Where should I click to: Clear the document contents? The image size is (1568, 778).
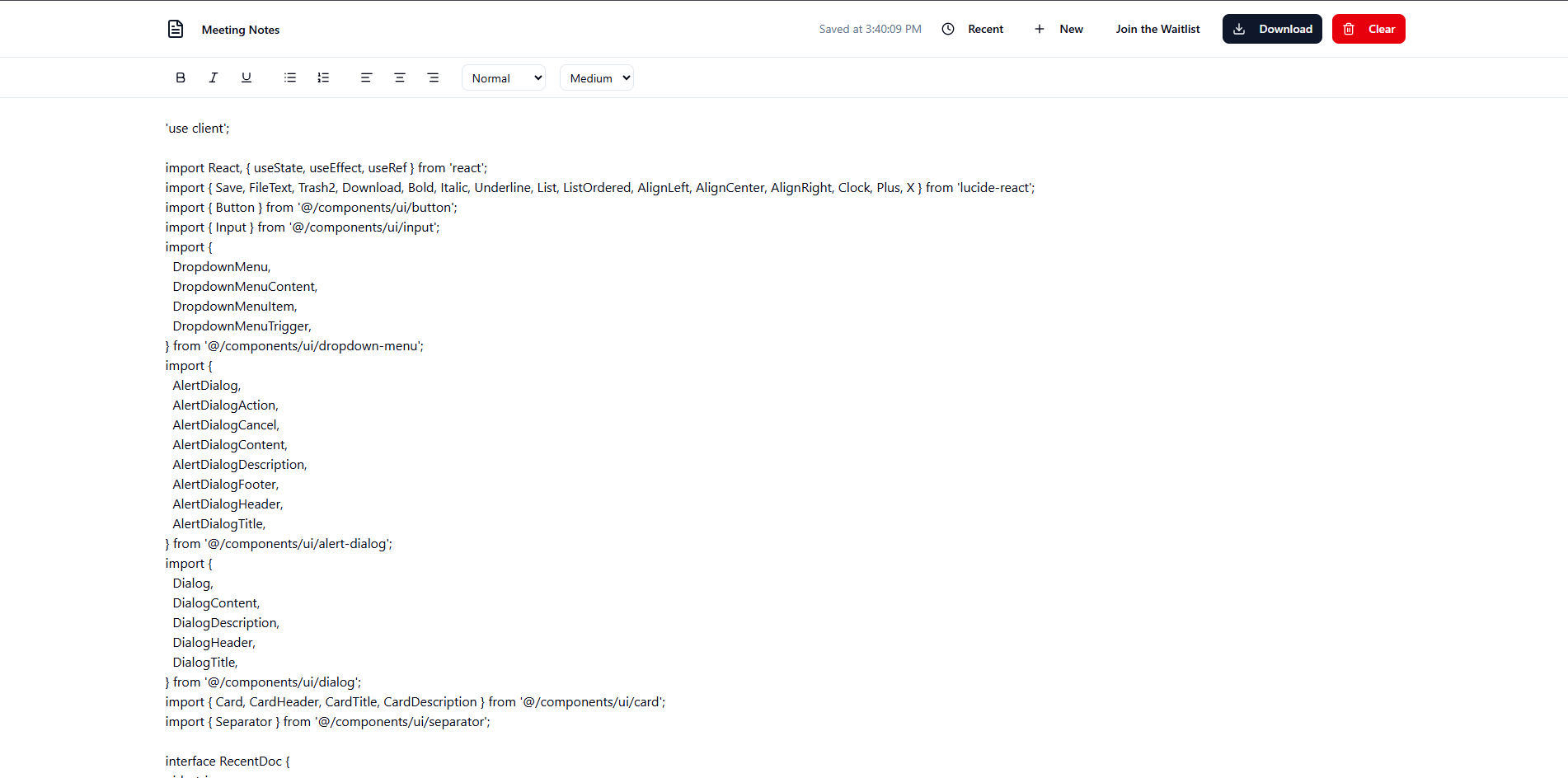[x=1368, y=28]
